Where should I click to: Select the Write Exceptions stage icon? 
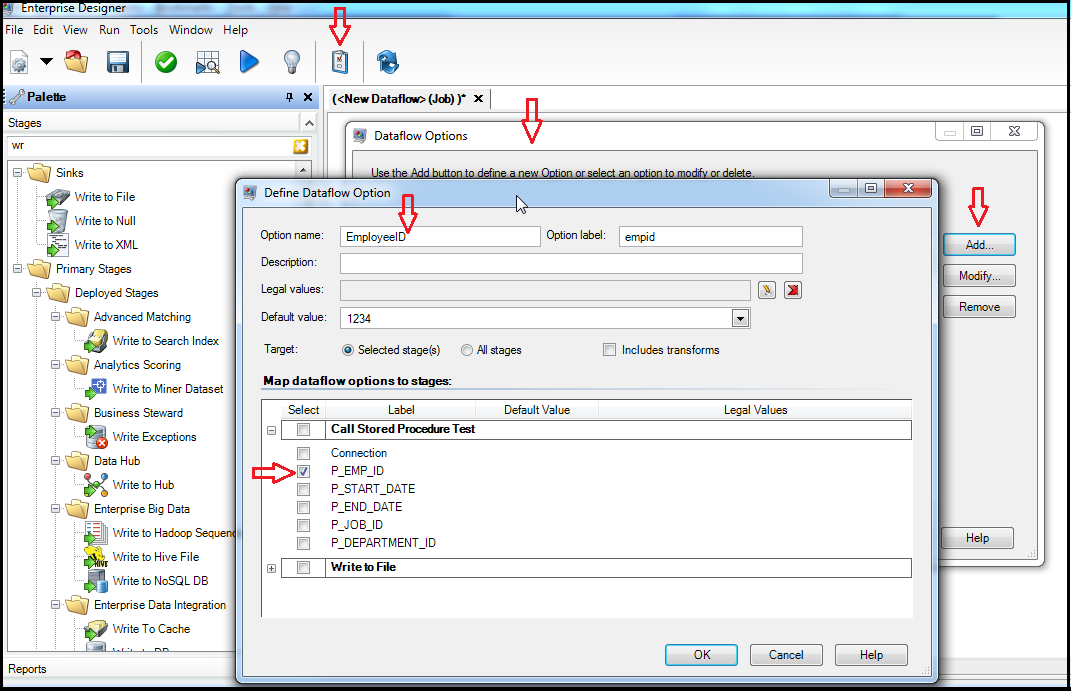point(96,436)
